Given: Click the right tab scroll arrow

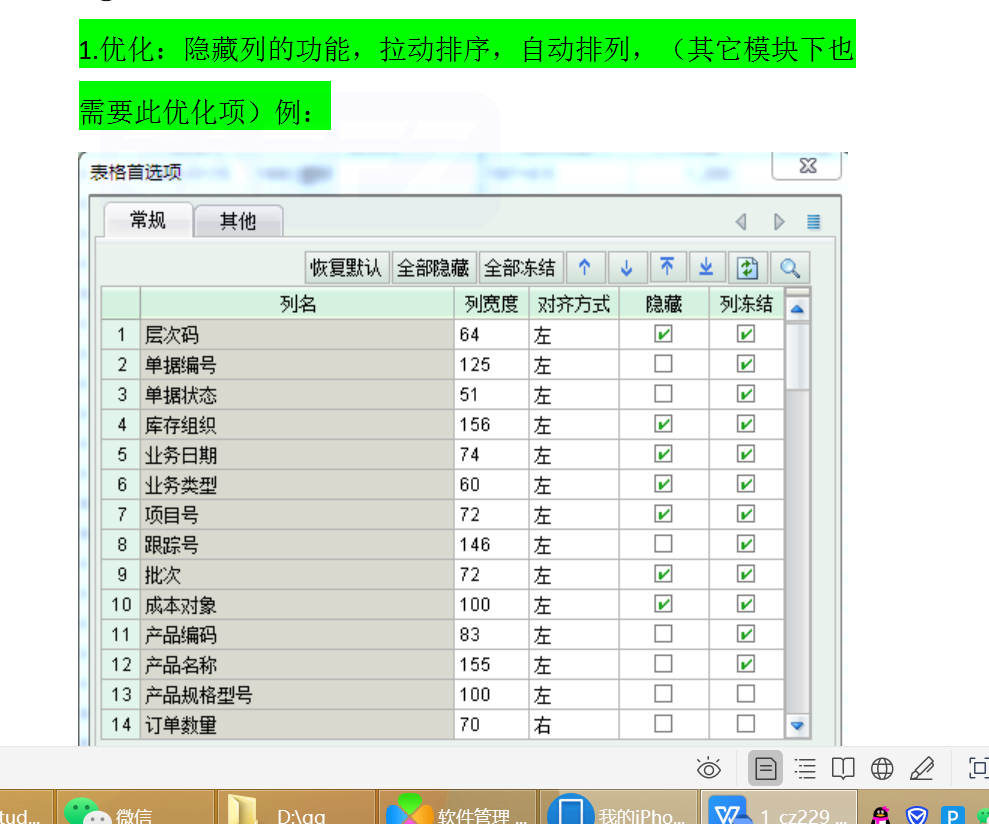Looking at the screenshot, I should [x=779, y=222].
